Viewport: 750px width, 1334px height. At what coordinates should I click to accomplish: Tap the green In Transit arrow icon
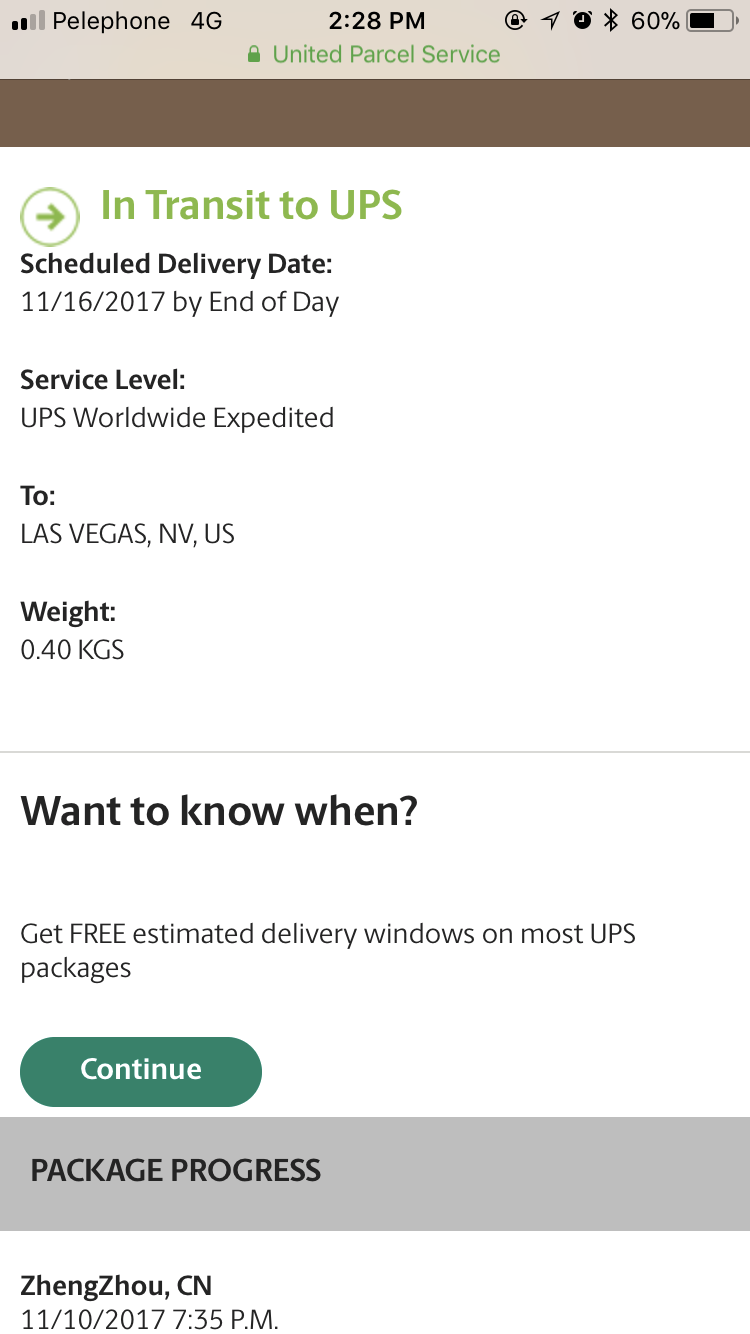pyautogui.click(x=49, y=215)
